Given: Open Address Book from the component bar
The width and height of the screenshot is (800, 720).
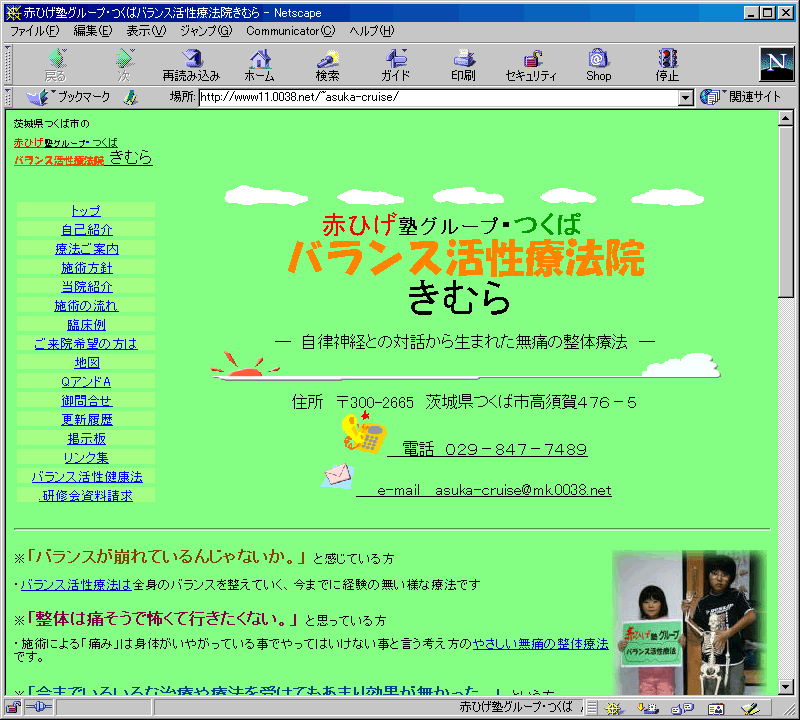Looking at the screenshot, I should pos(716,708).
